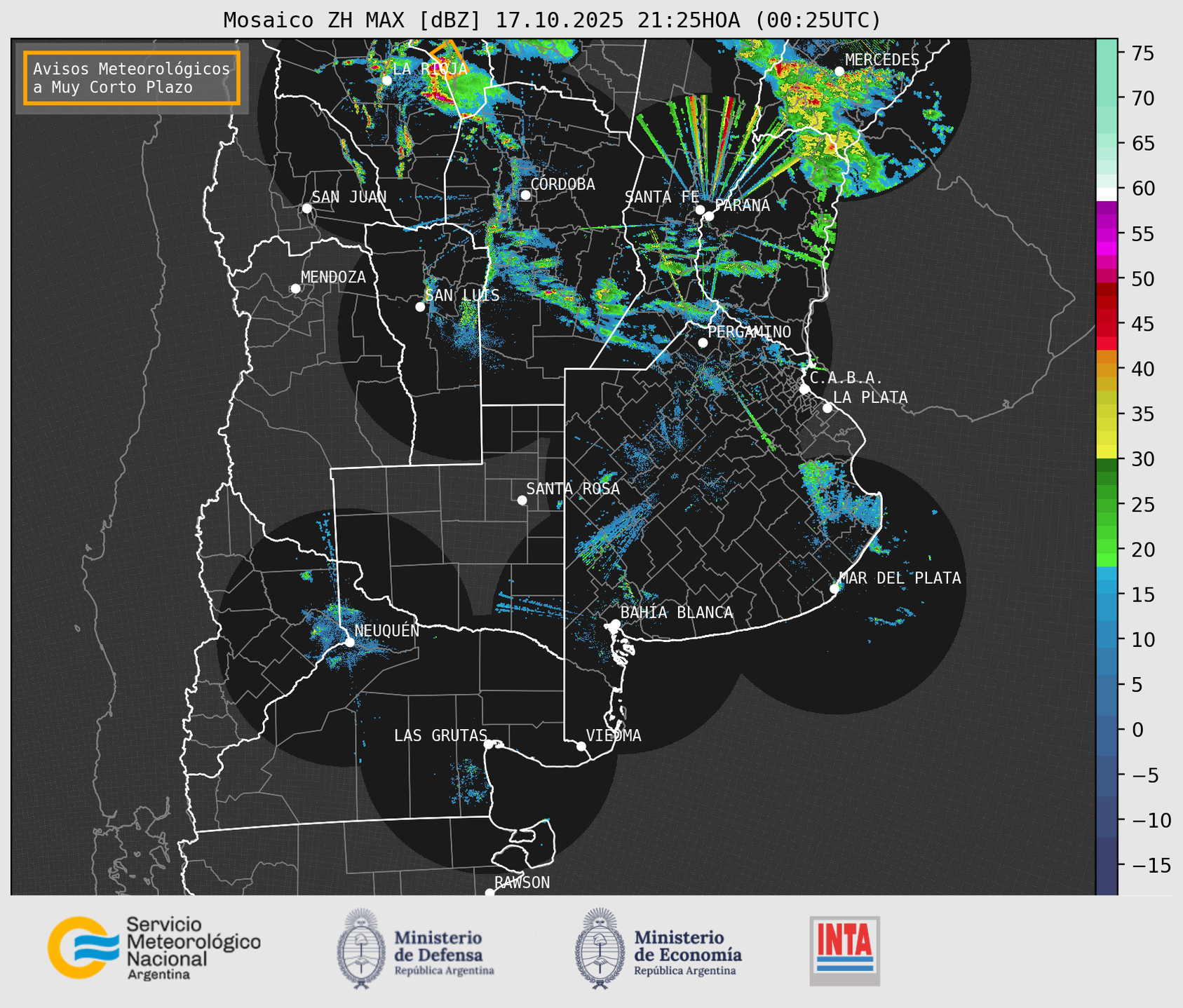1183x1008 pixels.
Task: Click the PERGAMINO city marker dot
Action: (x=703, y=343)
